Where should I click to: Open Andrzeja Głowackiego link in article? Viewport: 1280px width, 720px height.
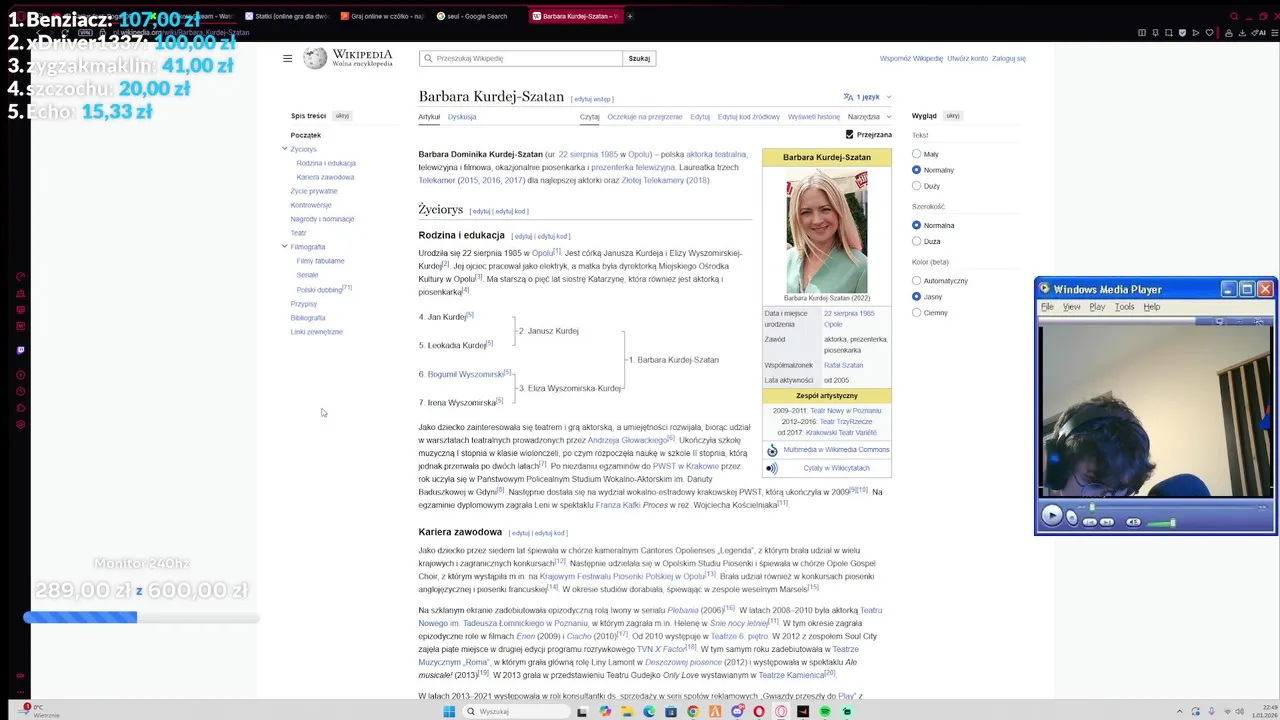627,440
